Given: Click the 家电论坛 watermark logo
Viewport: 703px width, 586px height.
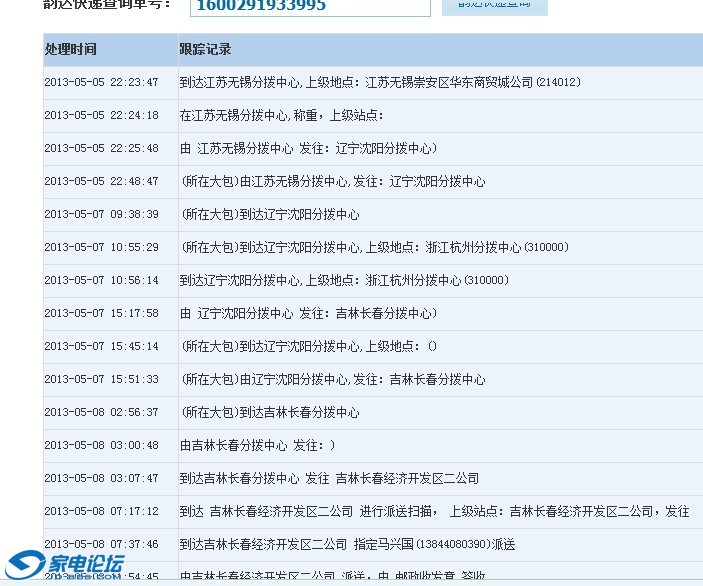Looking at the screenshot, I should 66,565.
